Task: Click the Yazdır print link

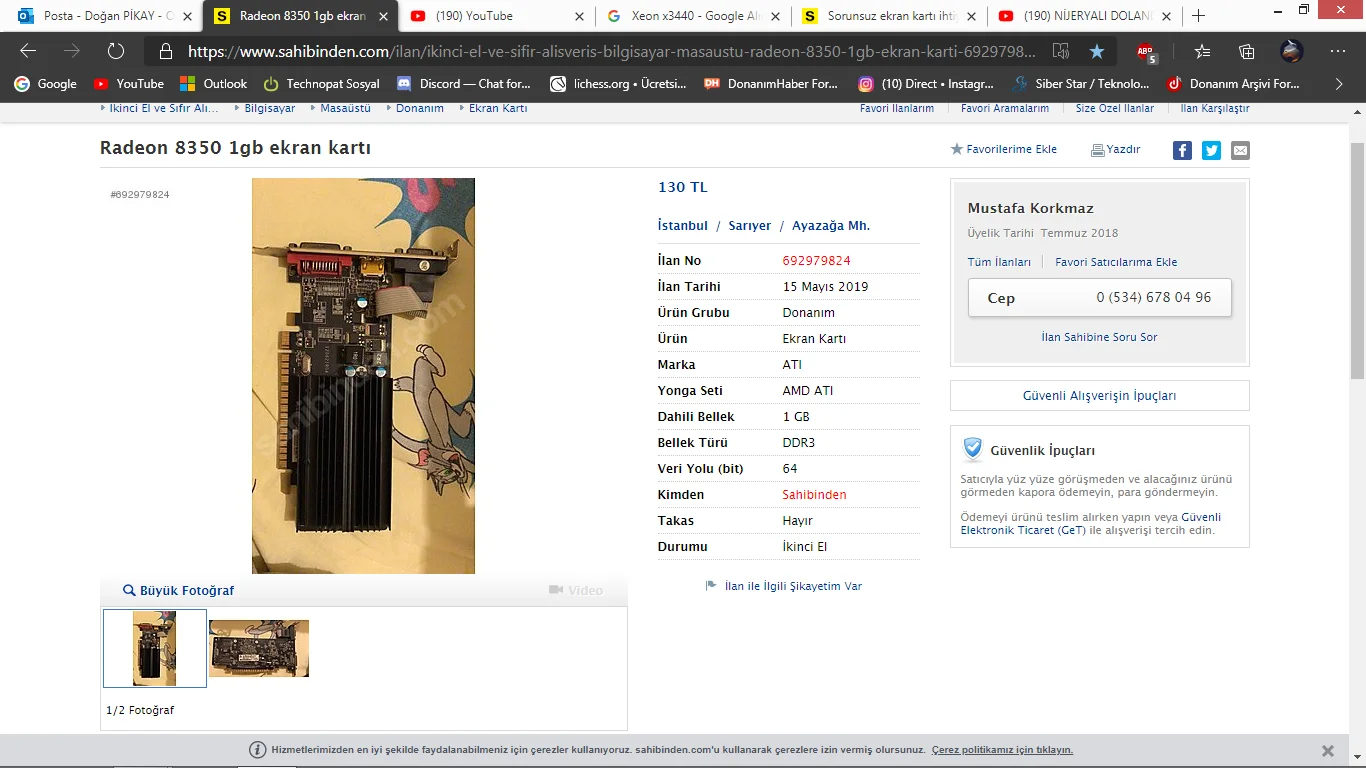Action: [x=1115, y=149]
